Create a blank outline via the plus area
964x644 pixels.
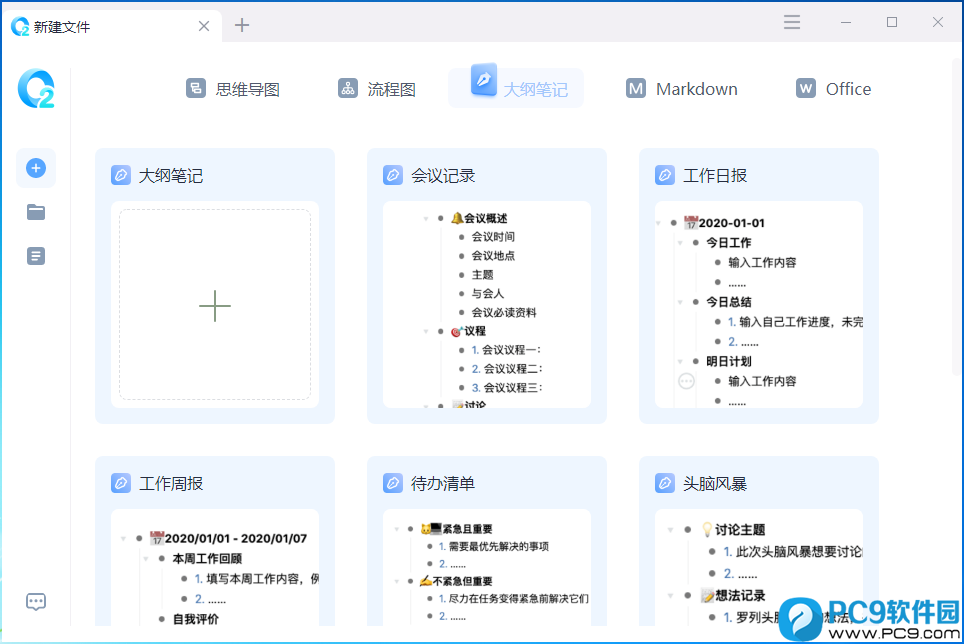pyautogui.click(x=215, y=305)
